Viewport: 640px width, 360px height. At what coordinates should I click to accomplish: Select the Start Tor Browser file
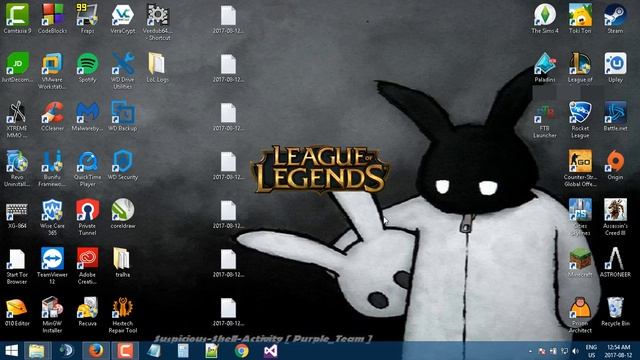(17, 266)
